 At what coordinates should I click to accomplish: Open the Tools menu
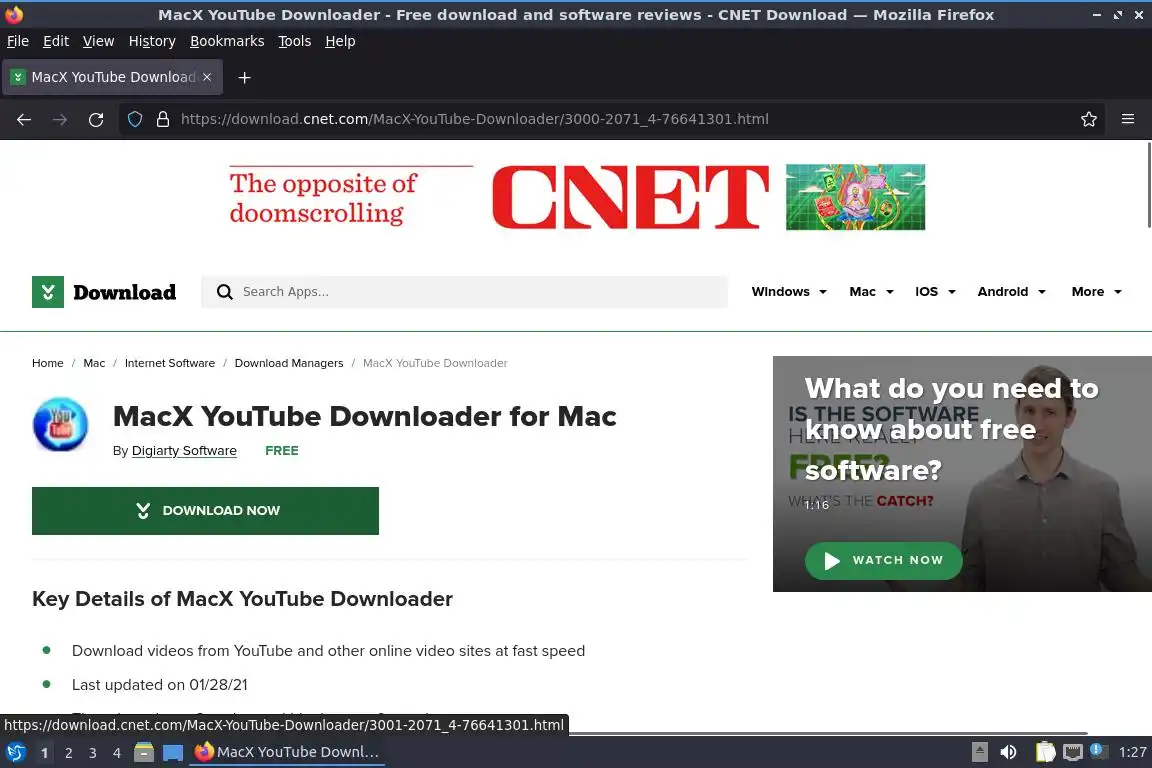coord(295,41)
